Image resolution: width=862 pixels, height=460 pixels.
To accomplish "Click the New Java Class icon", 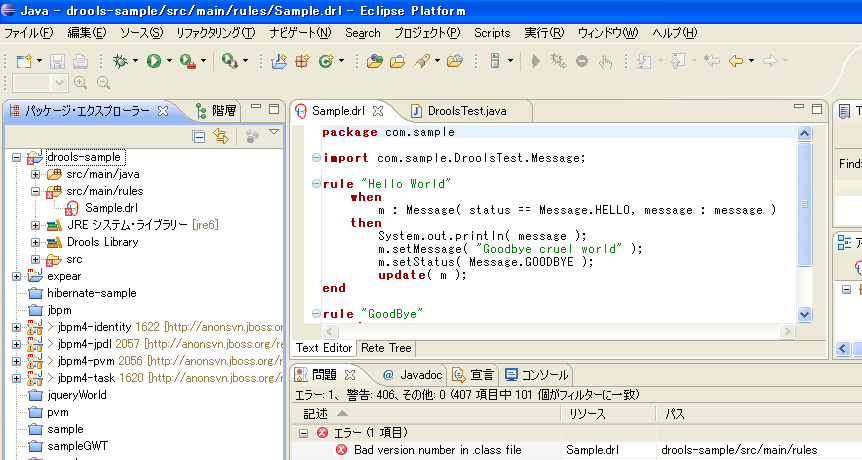I will (325, 61).
